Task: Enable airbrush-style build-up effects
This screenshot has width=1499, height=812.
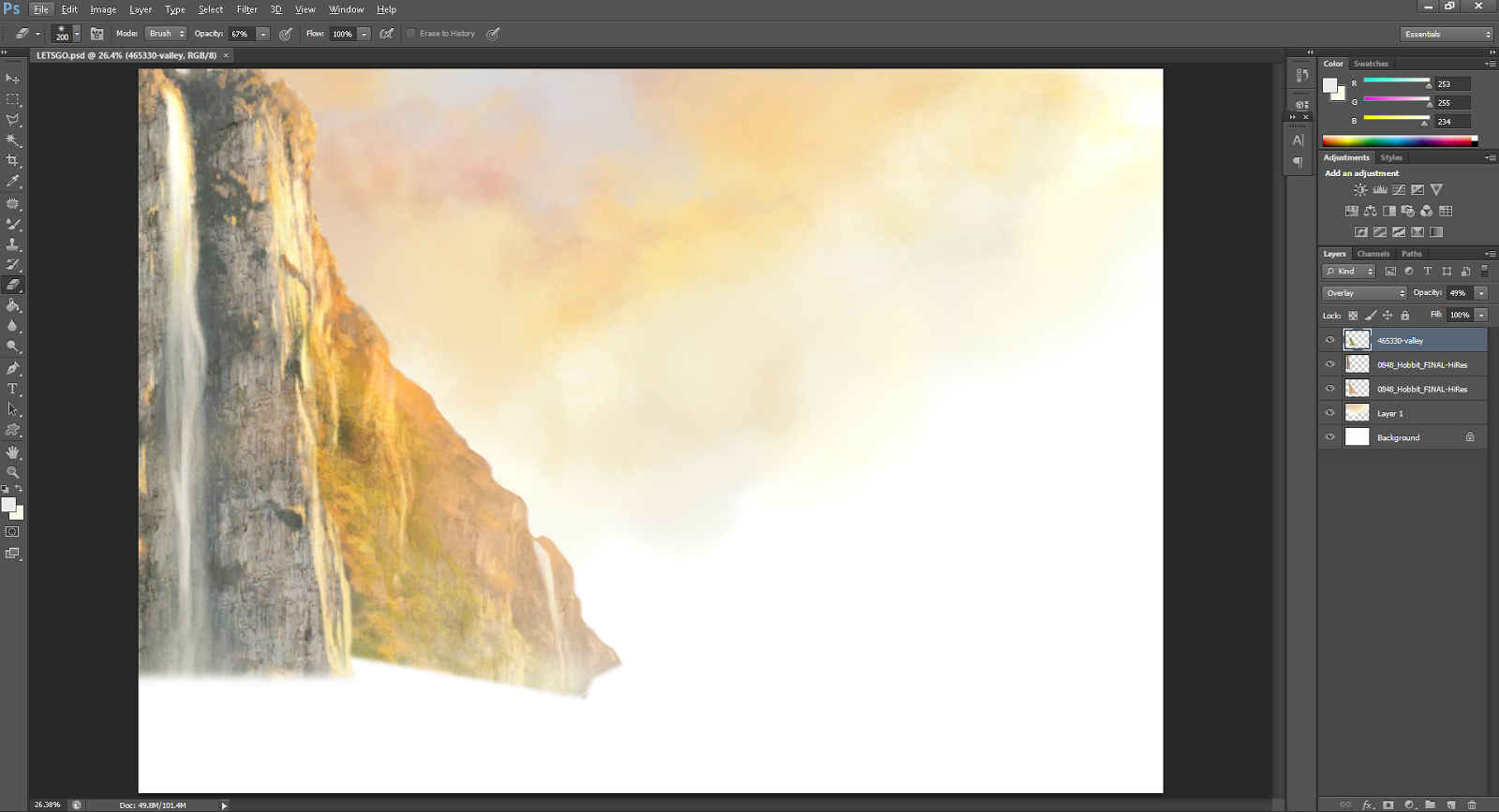Action: (x=386, y=34)
